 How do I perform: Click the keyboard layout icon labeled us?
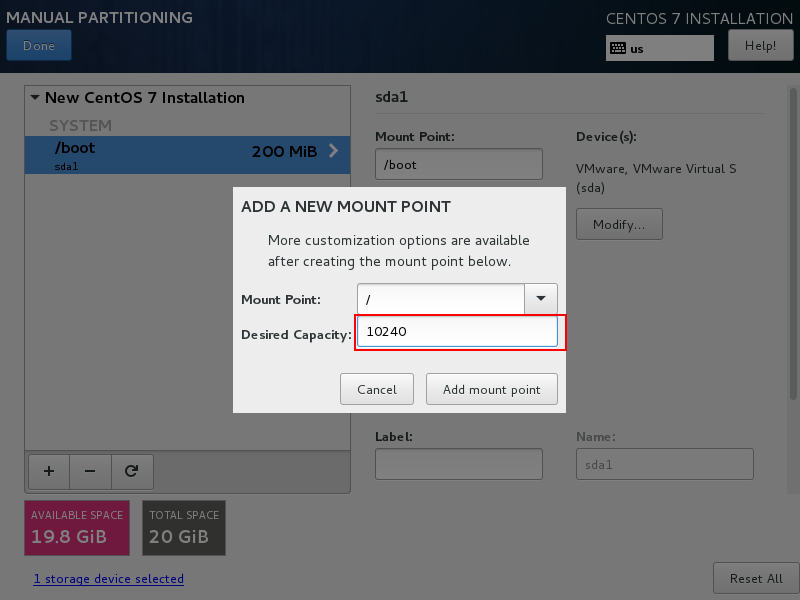[x=618, y=48]
